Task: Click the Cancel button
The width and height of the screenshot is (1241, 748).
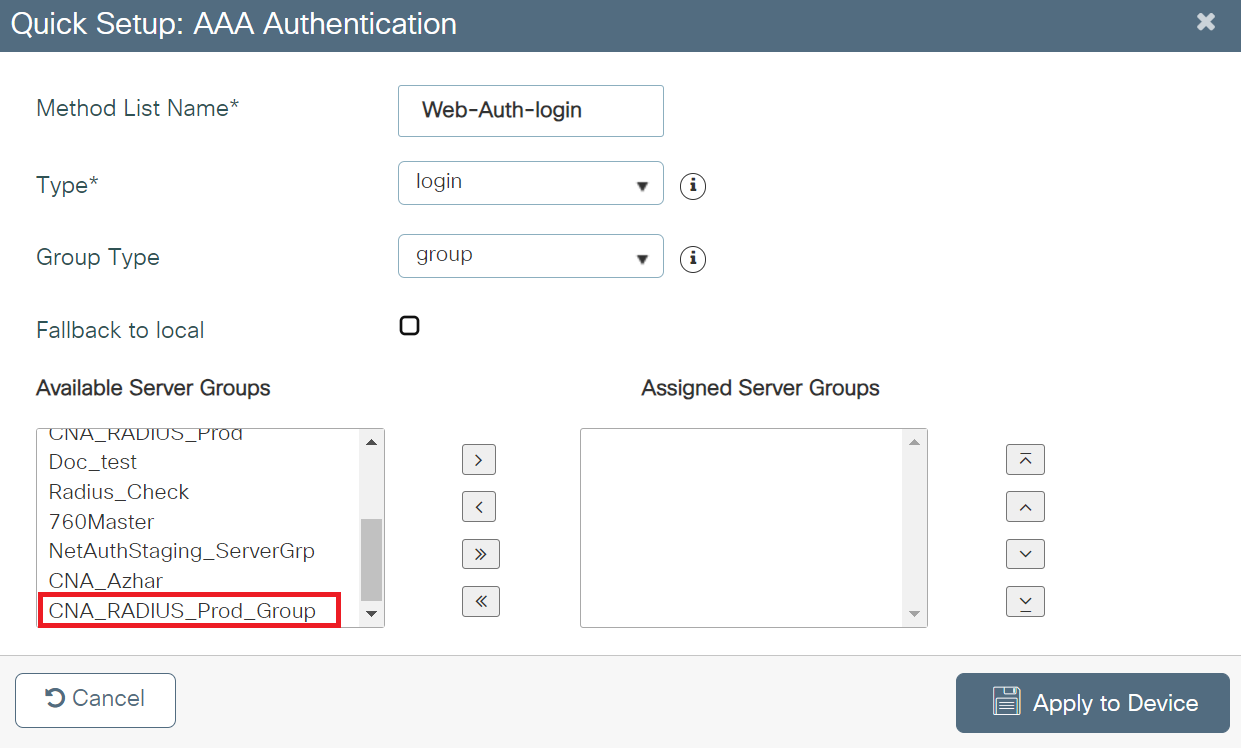Action: tap(96, 699)
